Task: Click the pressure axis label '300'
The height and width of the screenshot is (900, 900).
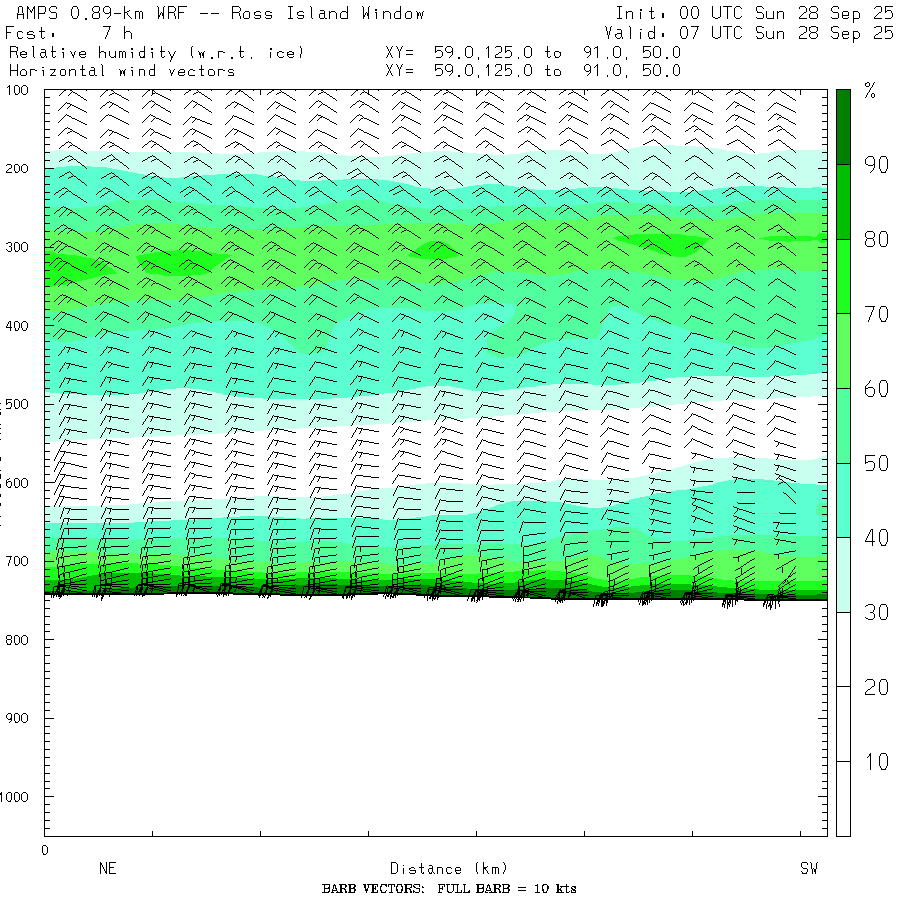Action: [x=17, y=247]
